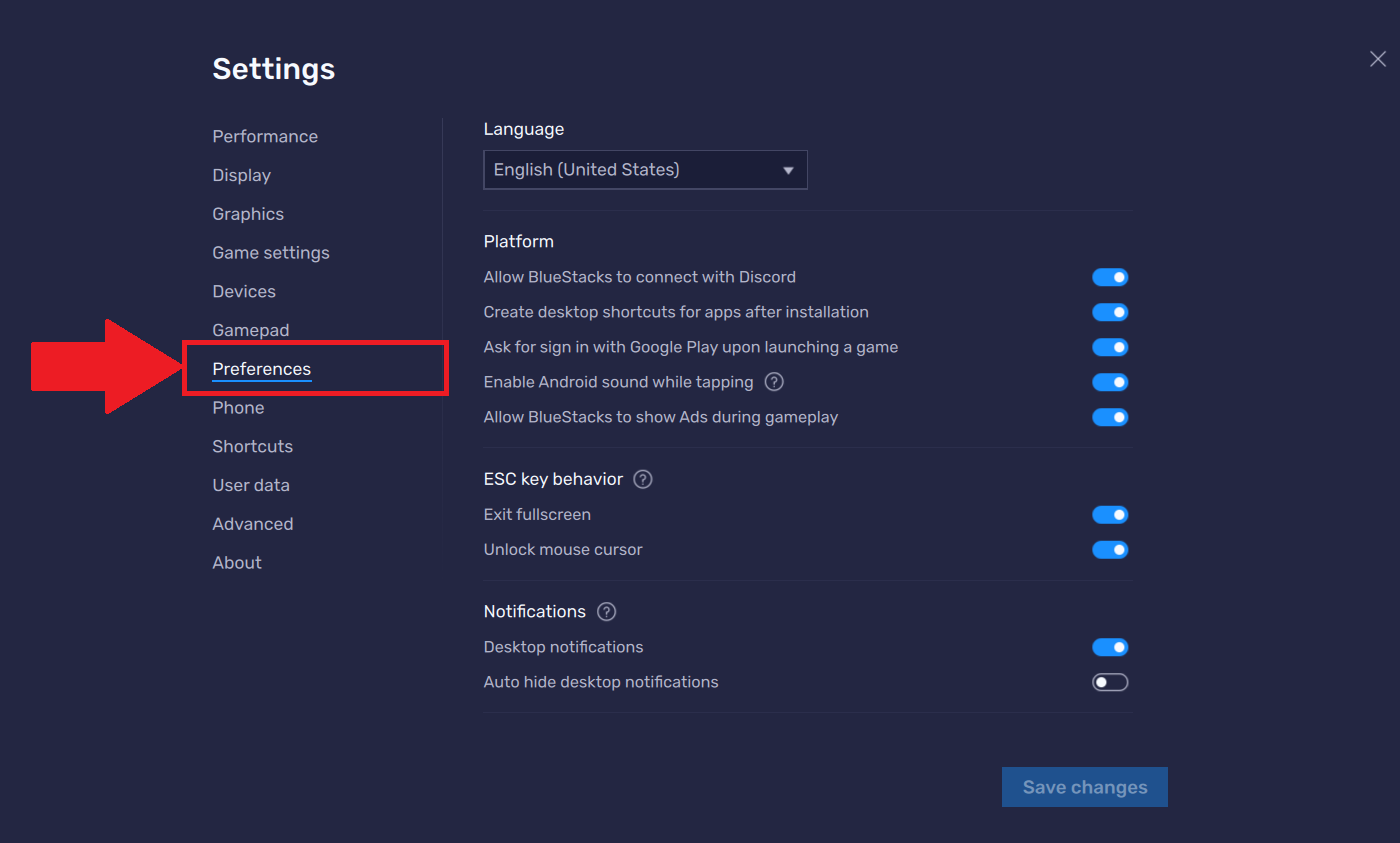
Task: Open the Display settings section
Action: (x=241, y=175)
